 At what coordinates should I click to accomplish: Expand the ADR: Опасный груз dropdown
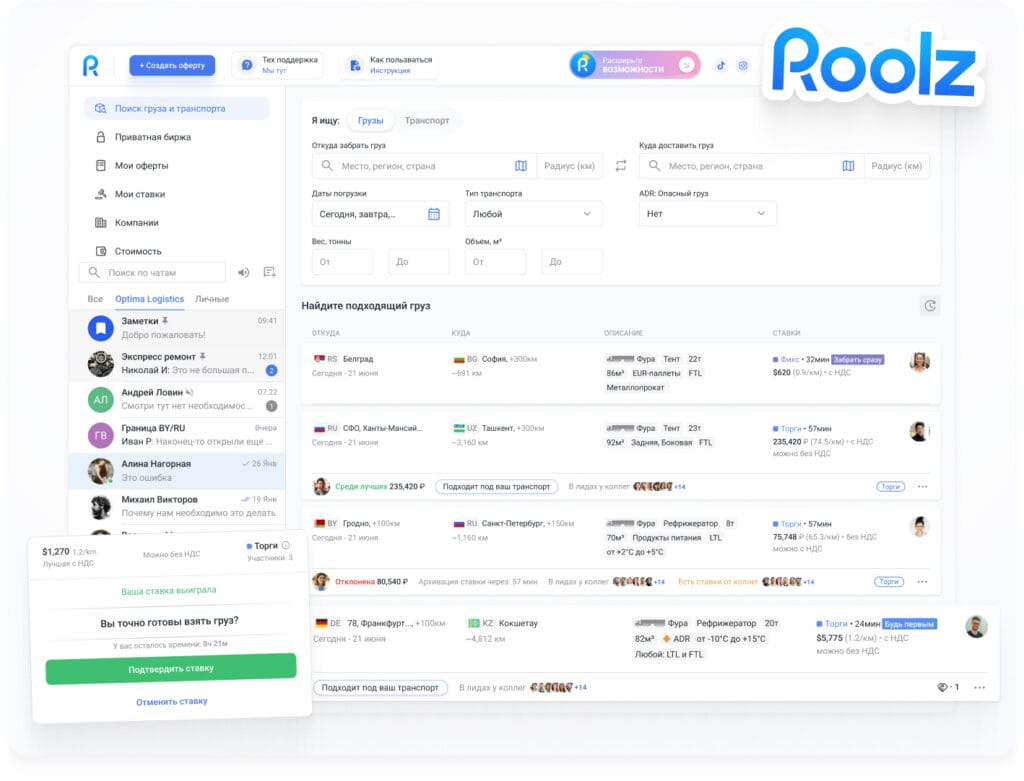[x=708, y=213]
